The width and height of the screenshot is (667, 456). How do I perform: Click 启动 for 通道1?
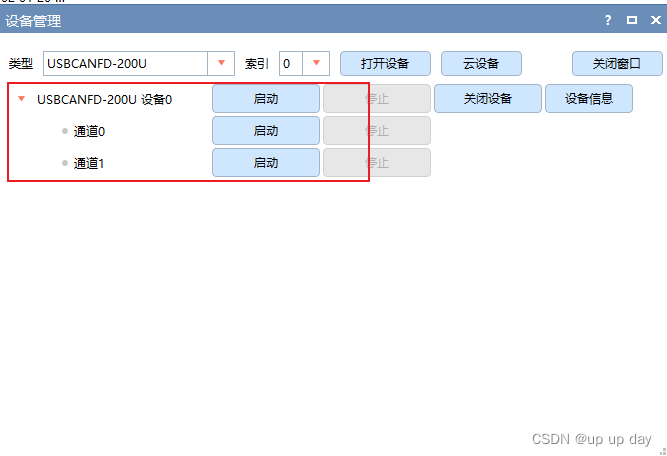(x=266, y=162)
